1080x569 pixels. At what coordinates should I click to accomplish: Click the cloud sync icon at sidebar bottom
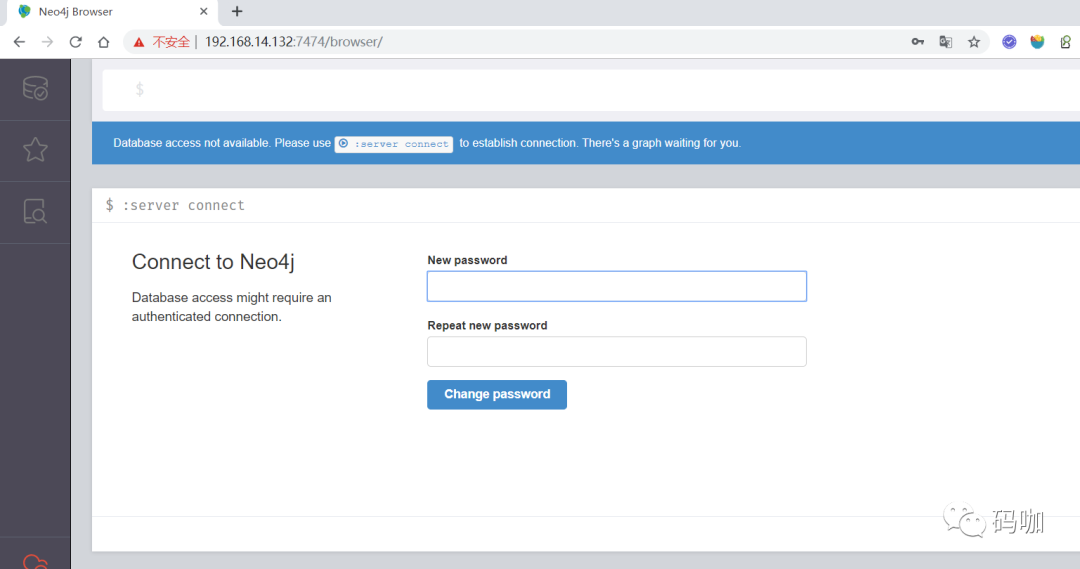click(x=35, y=561)
